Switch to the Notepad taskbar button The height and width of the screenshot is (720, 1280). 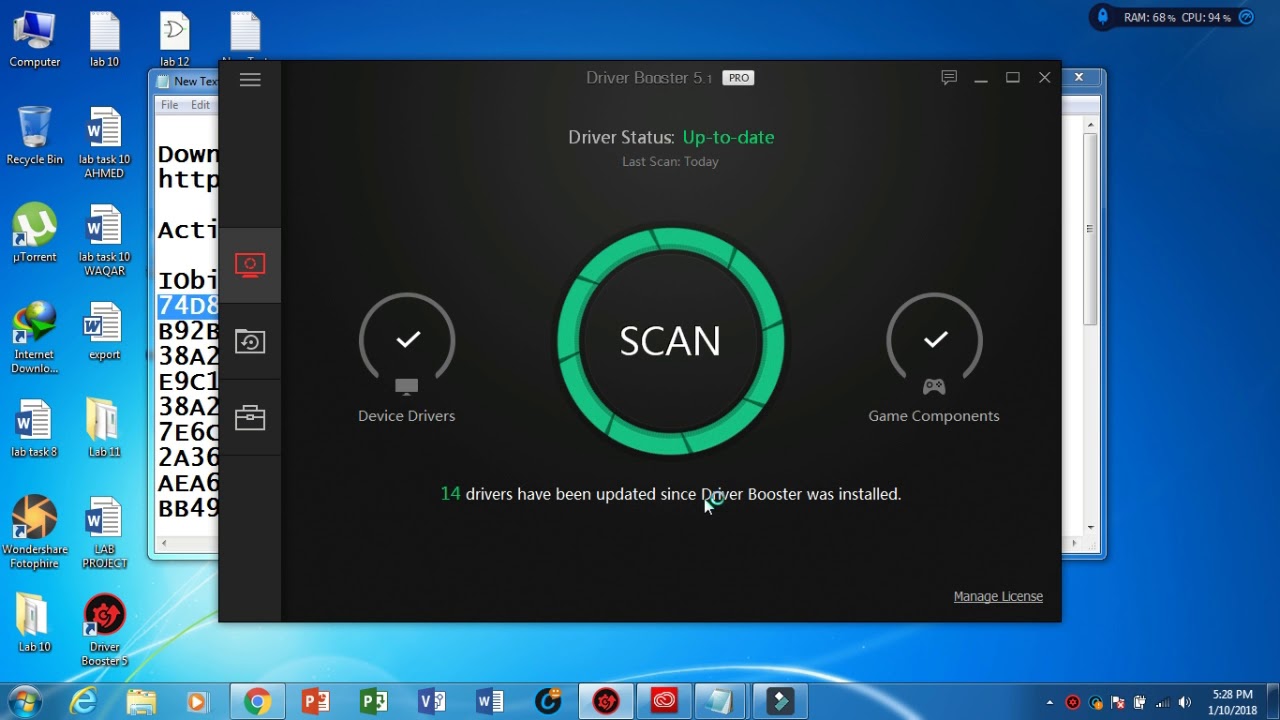(x=723, y=702)
